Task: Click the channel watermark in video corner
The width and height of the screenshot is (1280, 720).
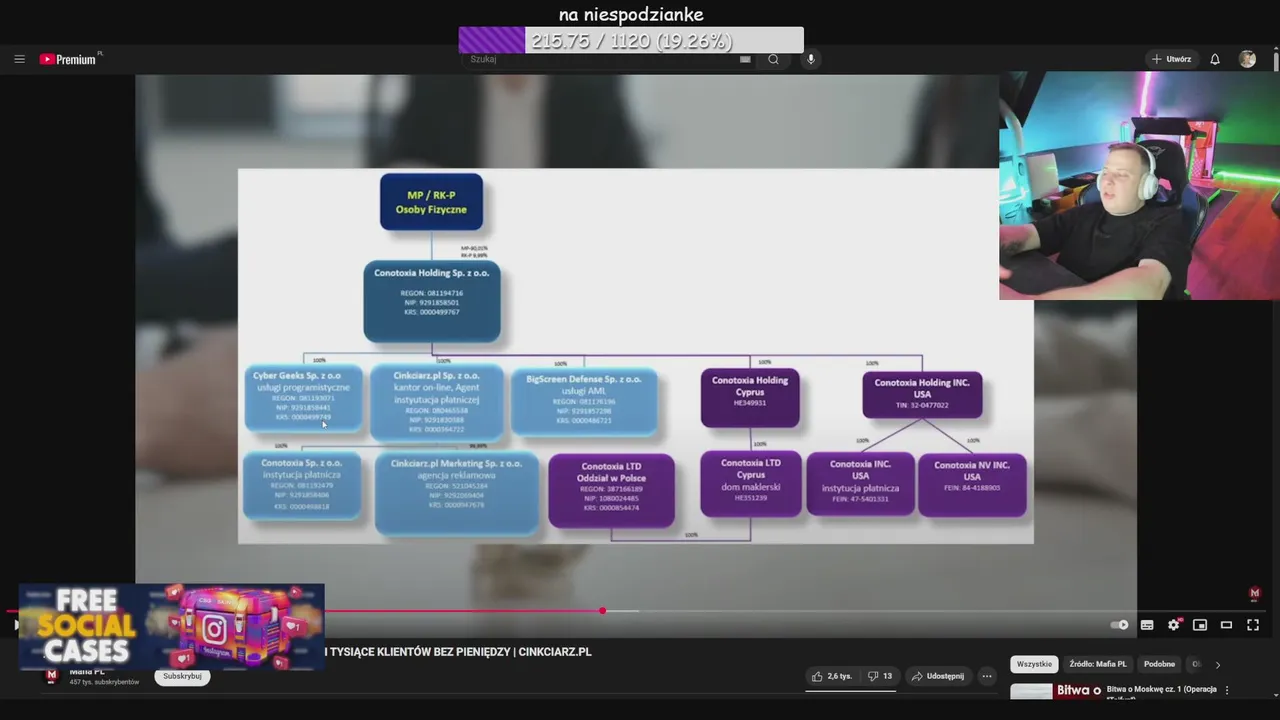Action: (x=1255, y=593)
